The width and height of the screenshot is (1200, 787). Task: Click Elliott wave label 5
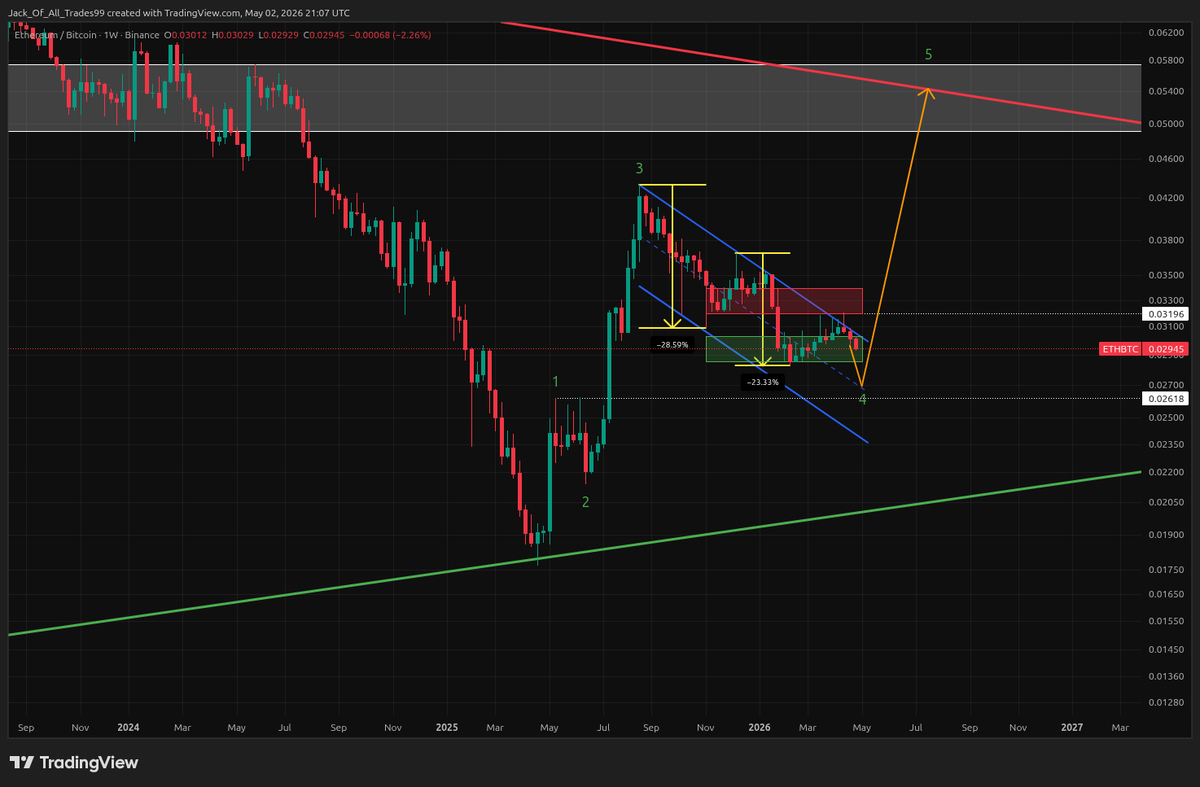point(929,55)
